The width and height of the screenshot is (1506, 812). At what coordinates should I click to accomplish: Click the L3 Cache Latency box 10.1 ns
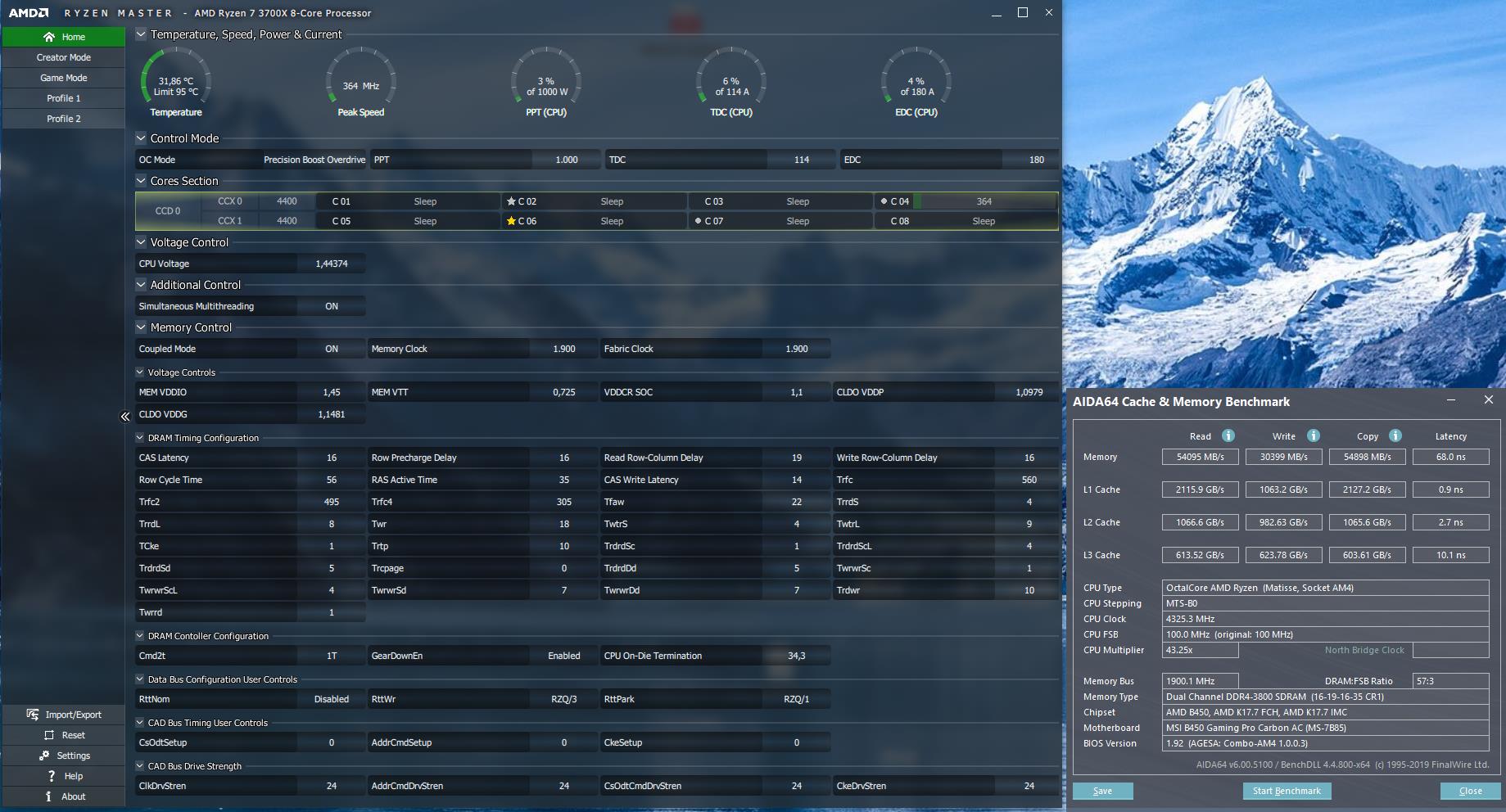pyautogui.click(x=1450, y=555)
